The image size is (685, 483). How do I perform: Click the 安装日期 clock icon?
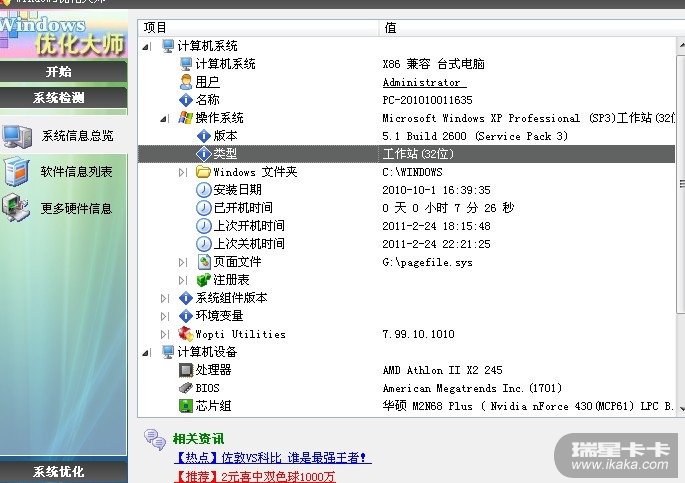point(204,190)
